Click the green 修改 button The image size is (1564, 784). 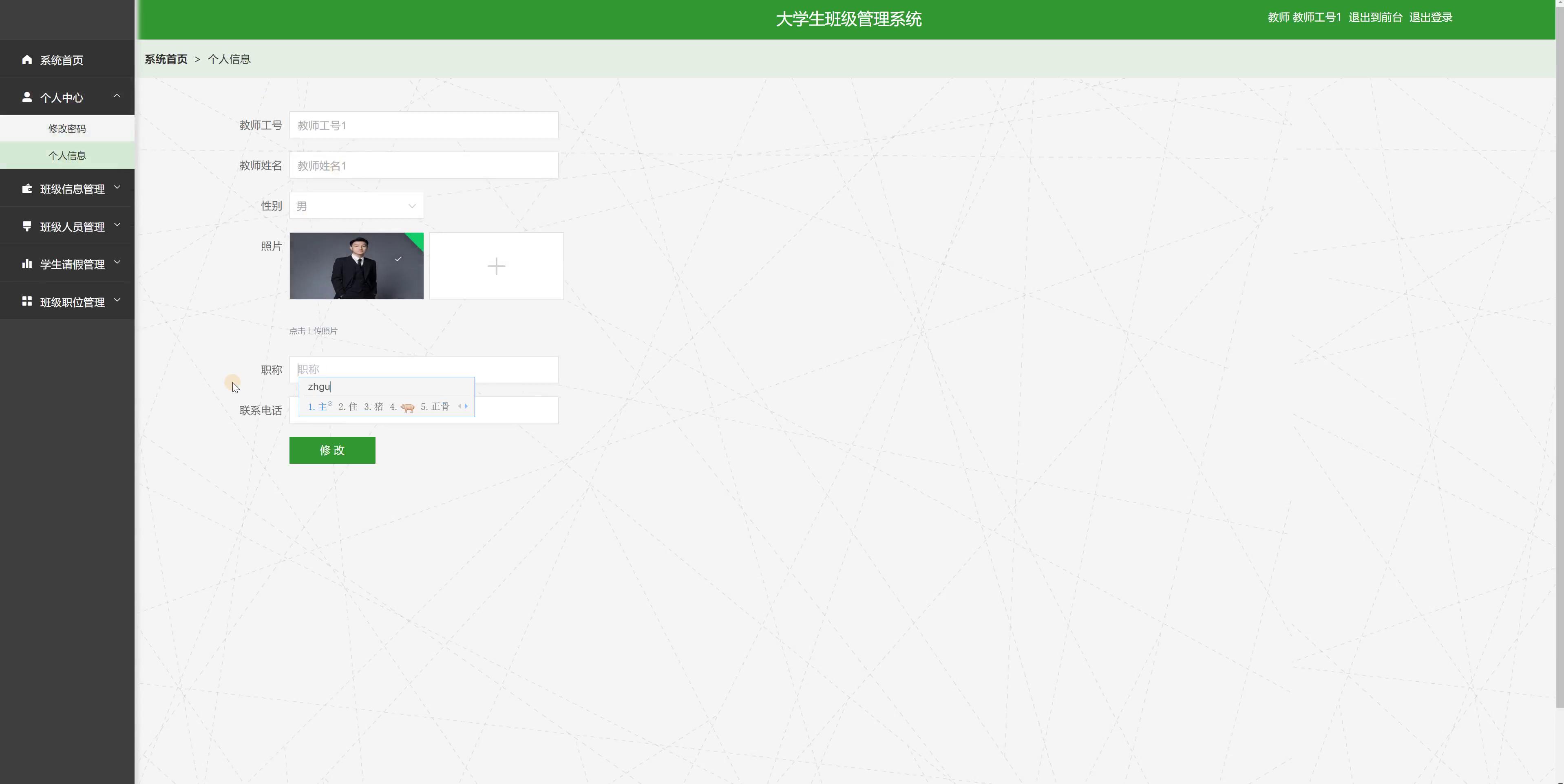pyautogui.click(x=332, y=450)
